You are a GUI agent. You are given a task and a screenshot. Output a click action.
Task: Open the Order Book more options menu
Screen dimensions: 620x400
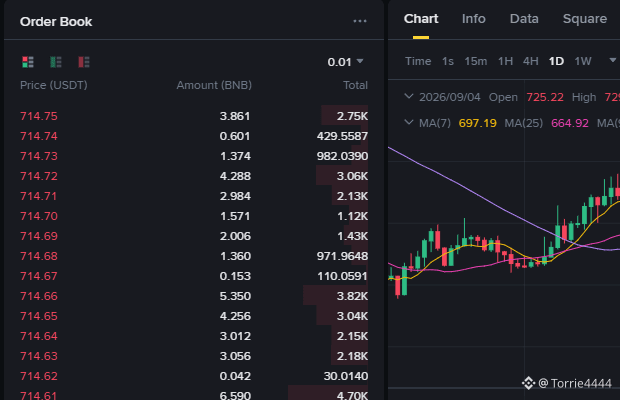pos(360,21)
